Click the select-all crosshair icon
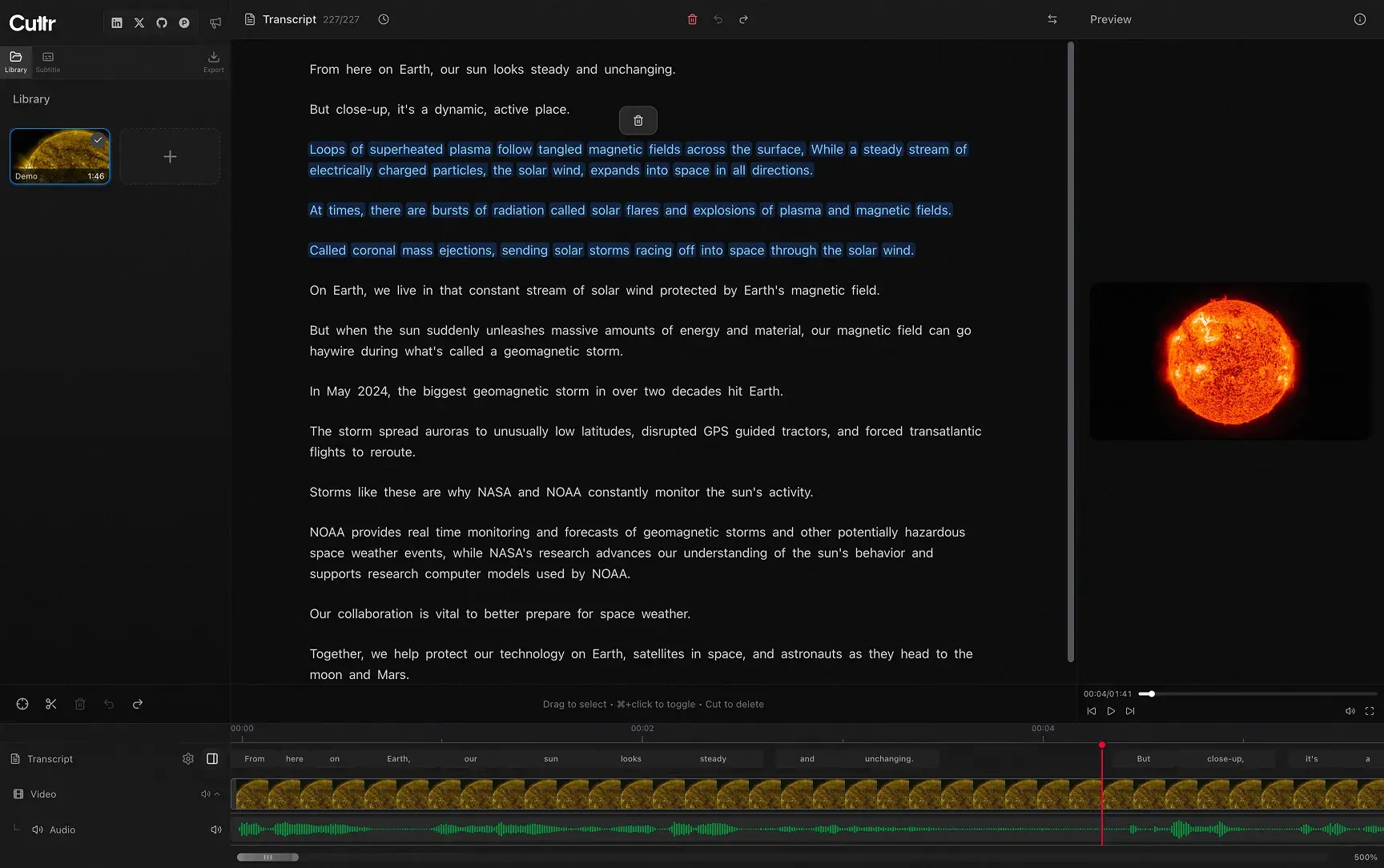This screenshot has height=868, width=1384. click(x=22, y=704)
